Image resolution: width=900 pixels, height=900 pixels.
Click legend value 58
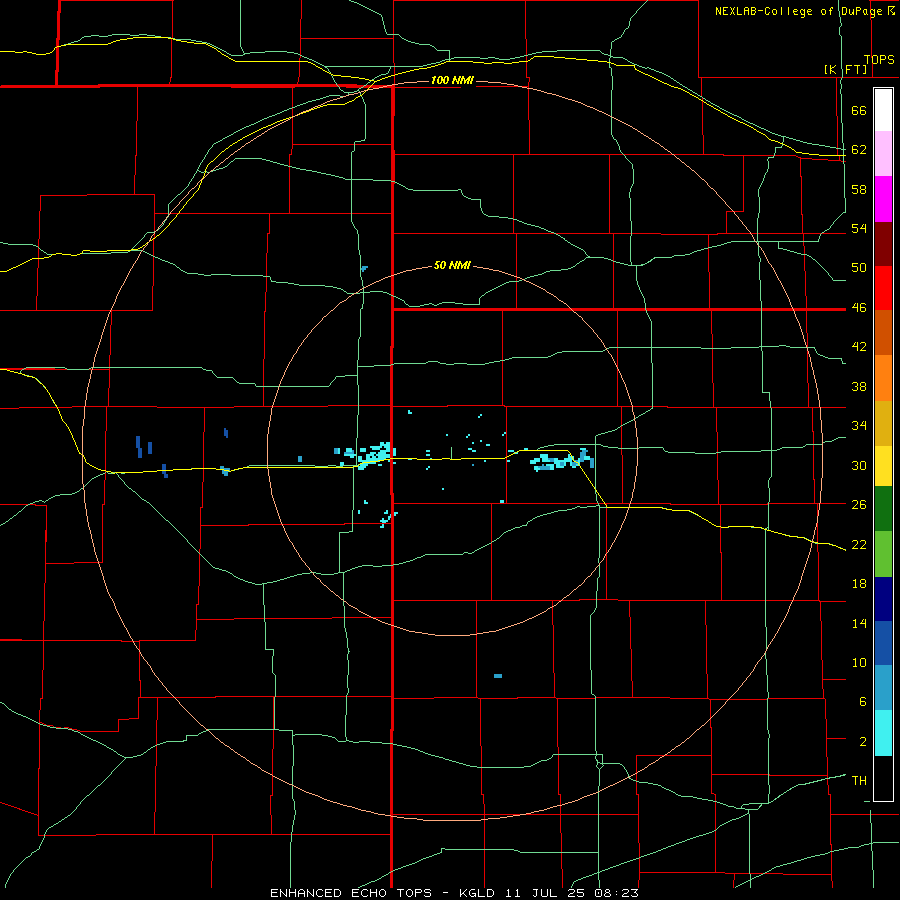(859, 189)
